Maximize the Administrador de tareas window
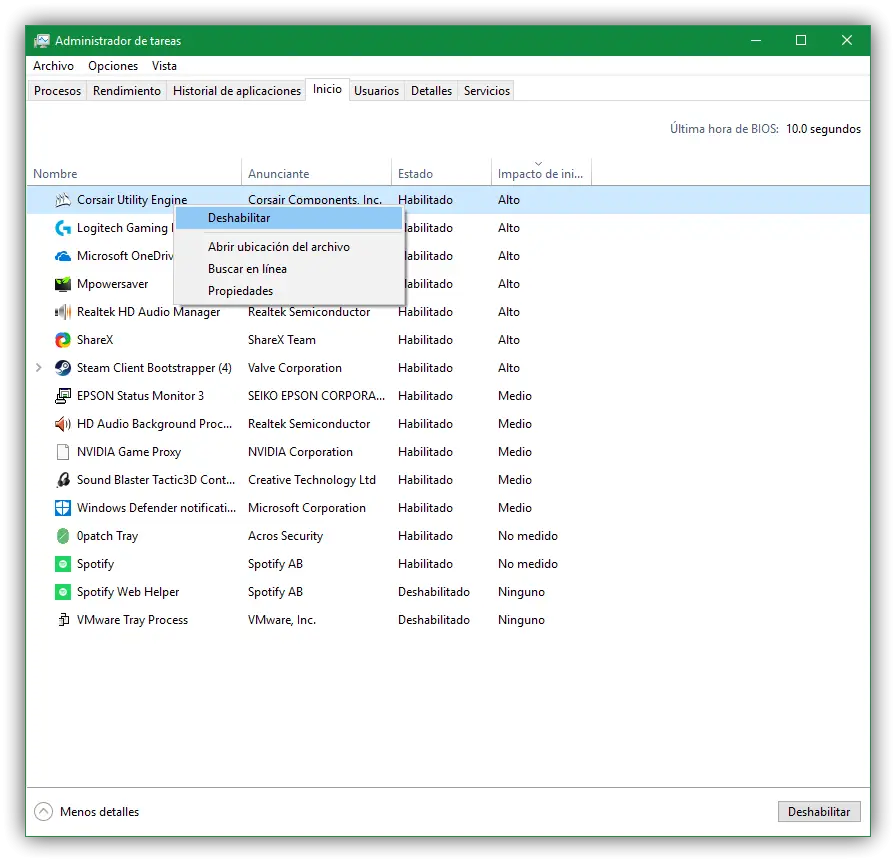896x862 pixels. (801, 40)
